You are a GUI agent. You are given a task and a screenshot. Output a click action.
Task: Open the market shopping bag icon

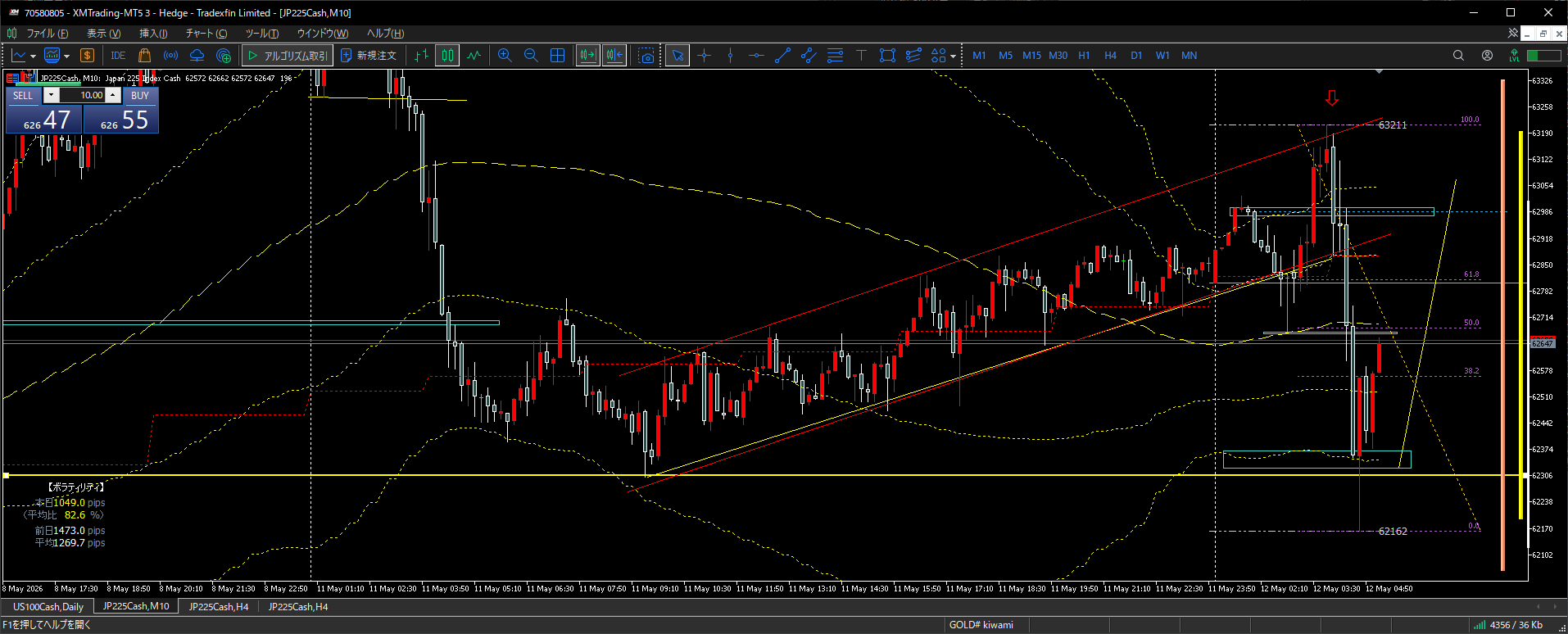145,56
